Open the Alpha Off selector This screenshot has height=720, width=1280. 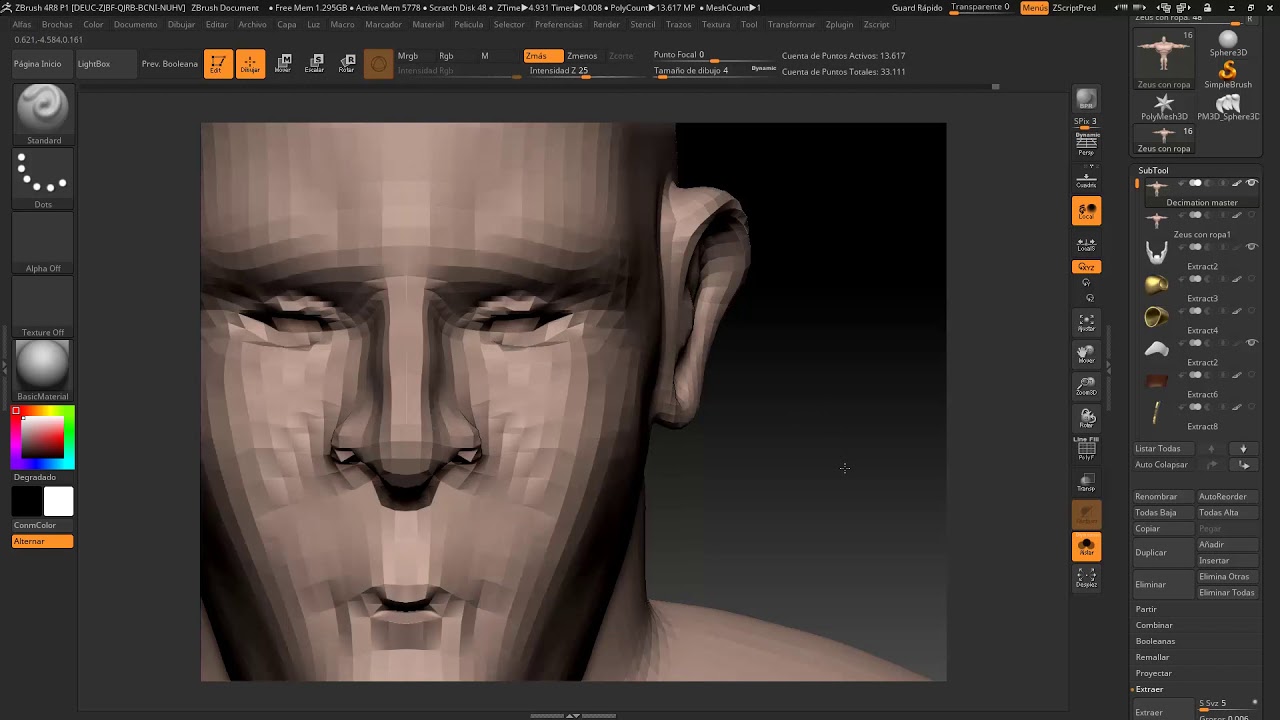pos(43,243)
